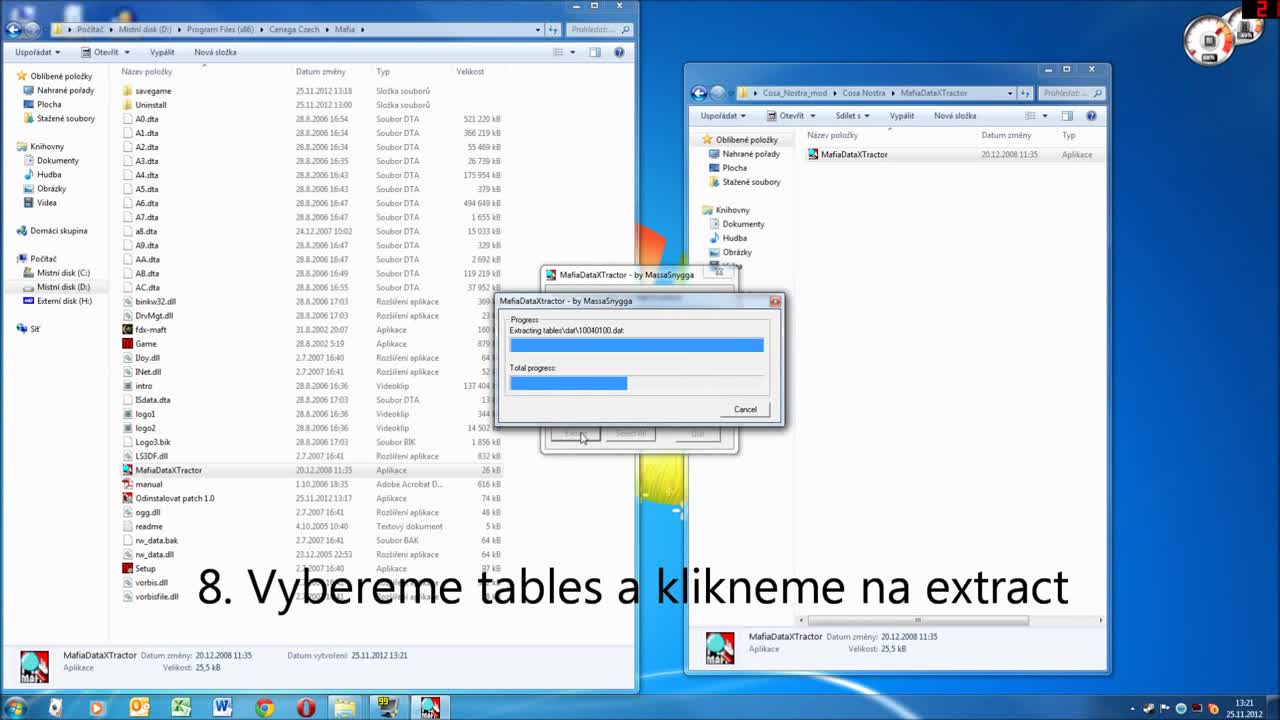The image size is (1280, 720).
Task: Expand the Sdílet s dropdown menu
Action: (x=851, y=116)
